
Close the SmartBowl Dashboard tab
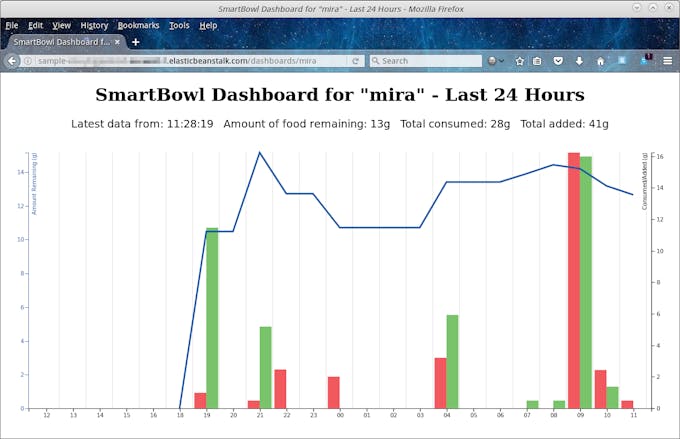coord(118,42)
